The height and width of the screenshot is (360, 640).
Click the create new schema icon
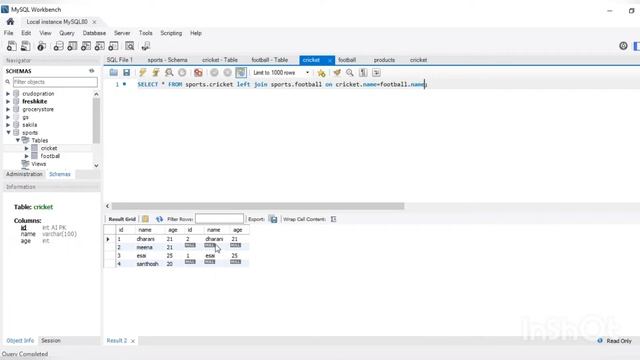tap(58, 46)
